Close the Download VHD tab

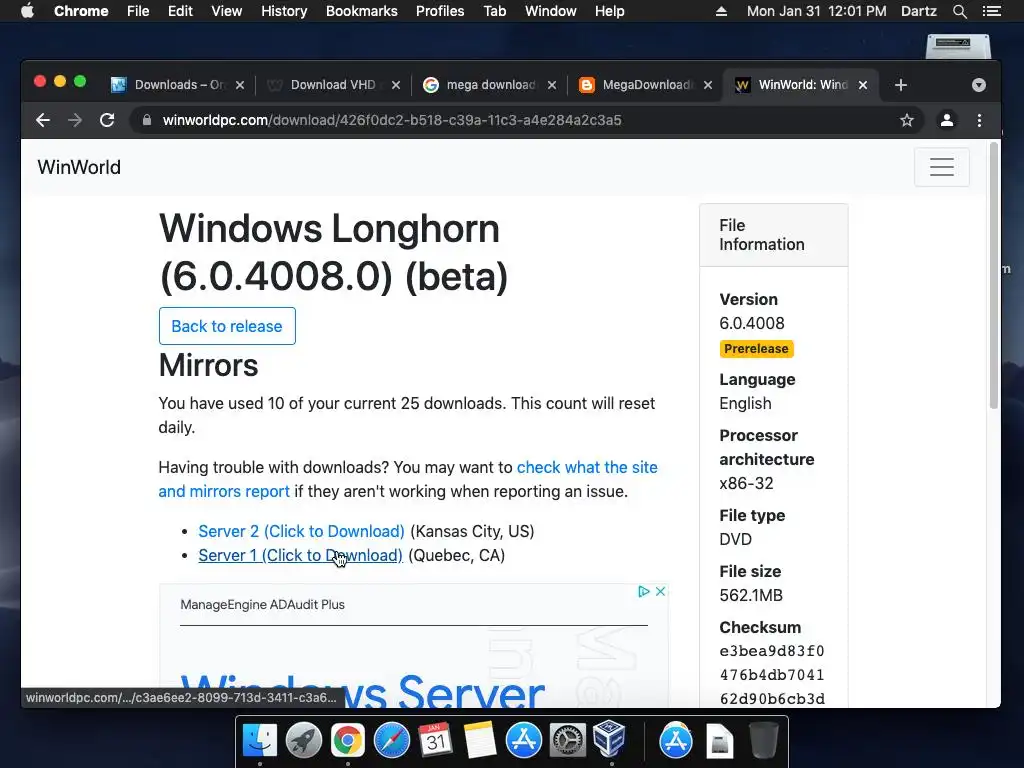396,85
